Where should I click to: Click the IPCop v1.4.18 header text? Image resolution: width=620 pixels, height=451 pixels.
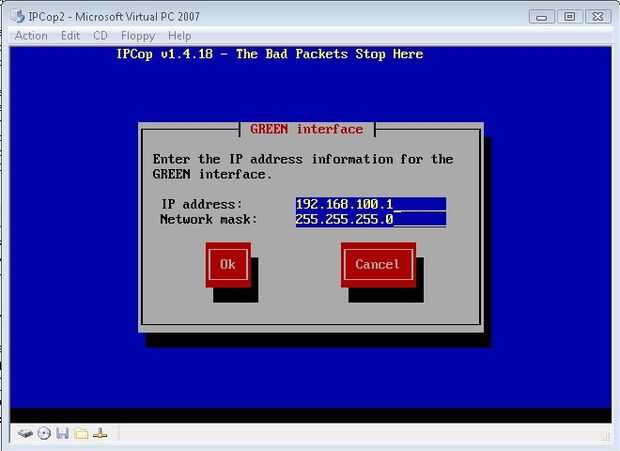pos(270,54)
